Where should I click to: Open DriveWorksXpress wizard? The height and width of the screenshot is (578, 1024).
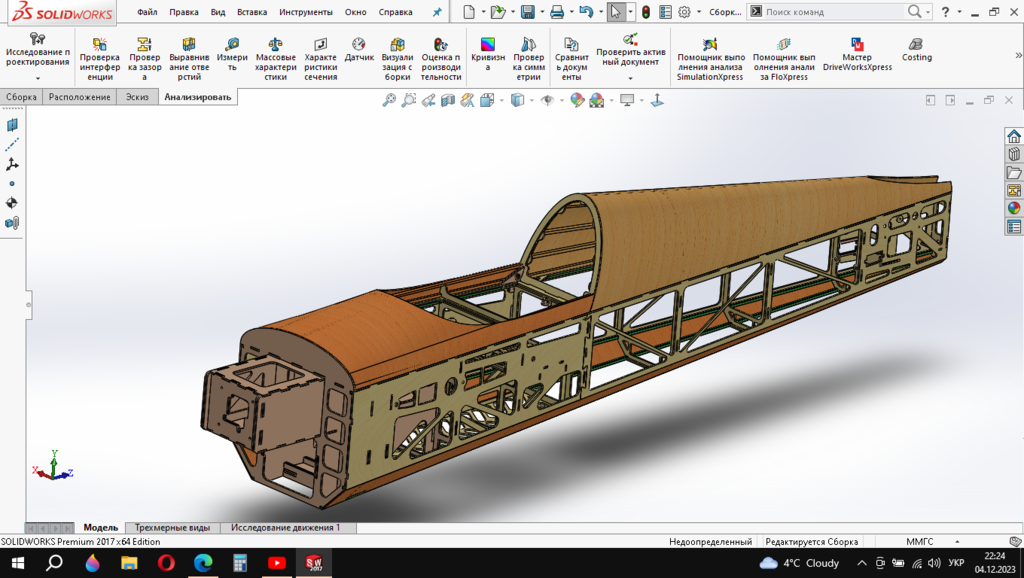(x=857, y=46)
